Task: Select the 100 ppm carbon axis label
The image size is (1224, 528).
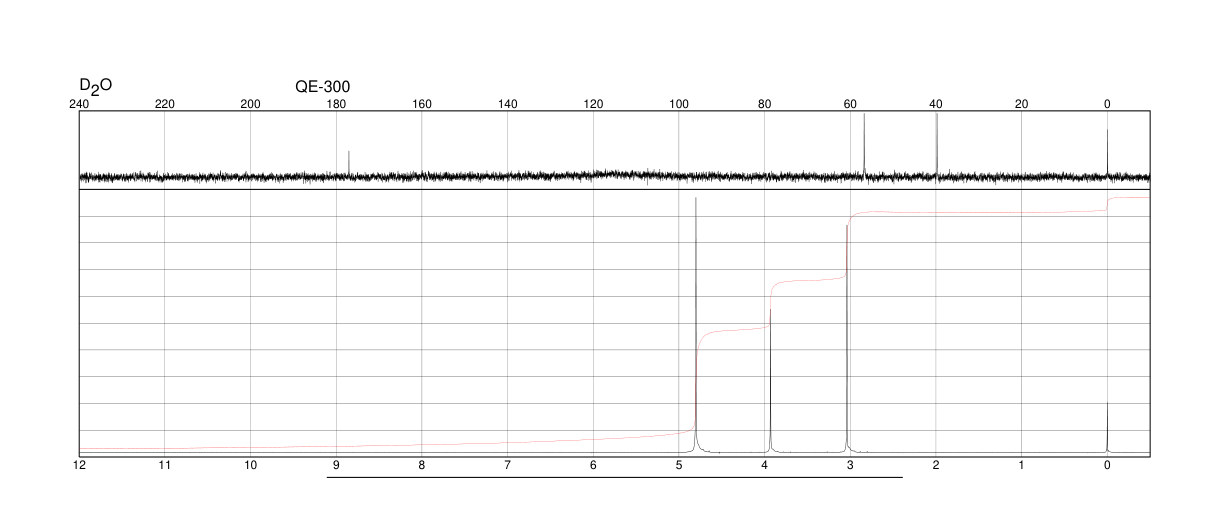Action: [679, 104]
